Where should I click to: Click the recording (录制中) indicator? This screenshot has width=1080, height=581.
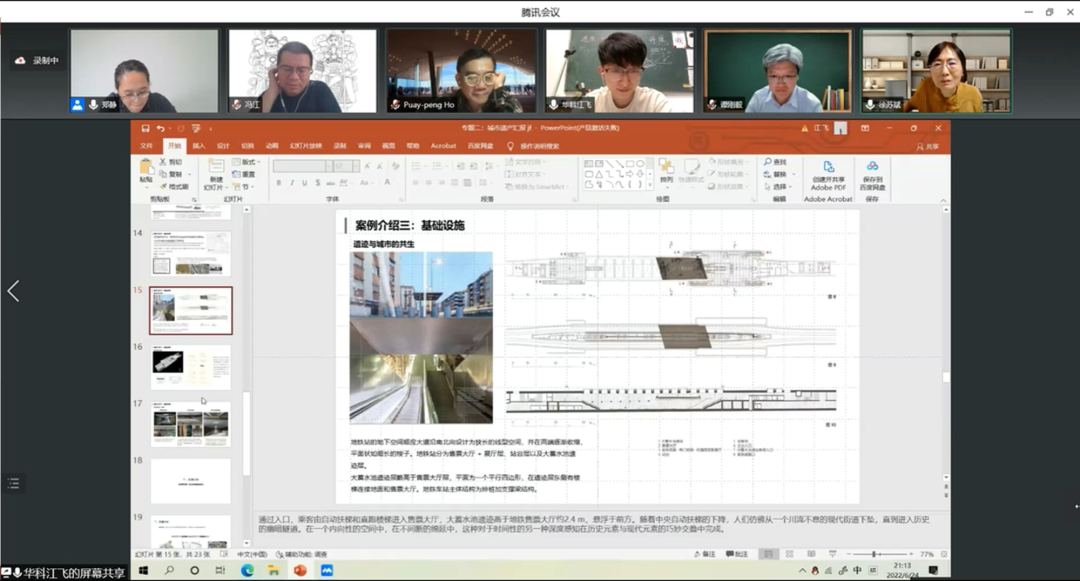(38, 61)
